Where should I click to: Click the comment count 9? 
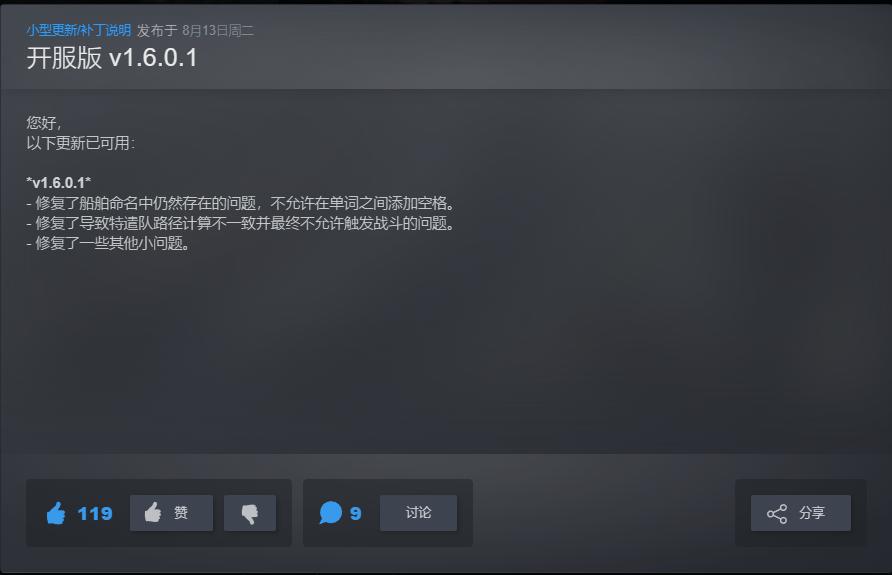tap(356, 514)
